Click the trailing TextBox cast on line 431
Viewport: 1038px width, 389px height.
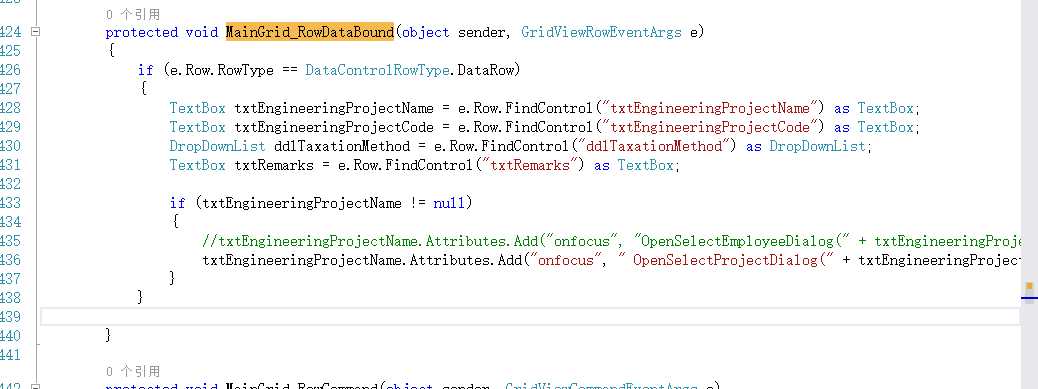coord(645,165)
